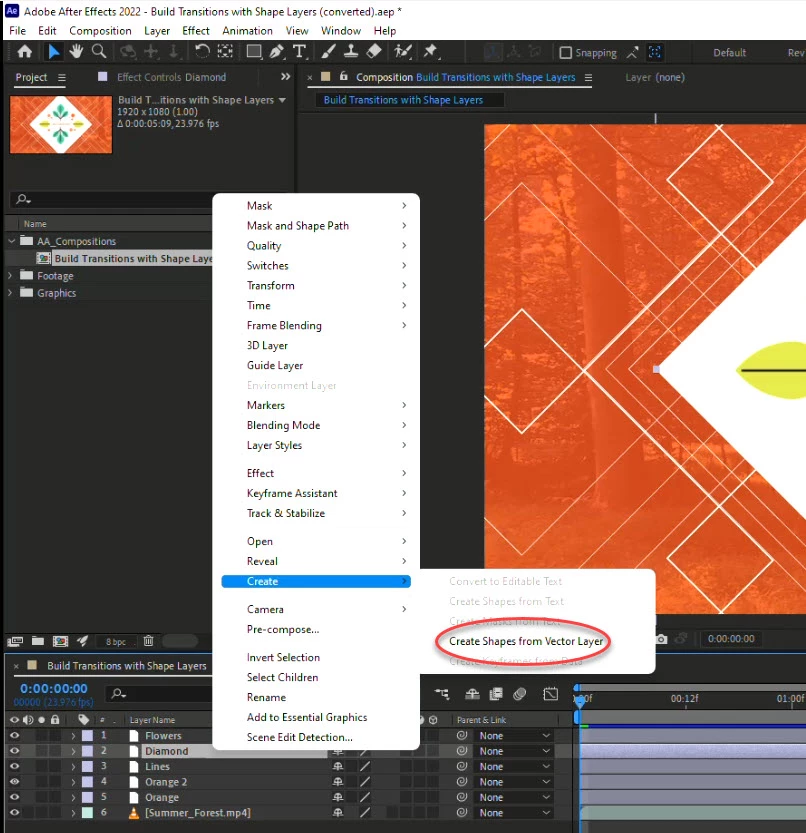806x833 pixels.
Task: Switch to Effect Controls Diamond tab
Action: (x=171, y=78)
